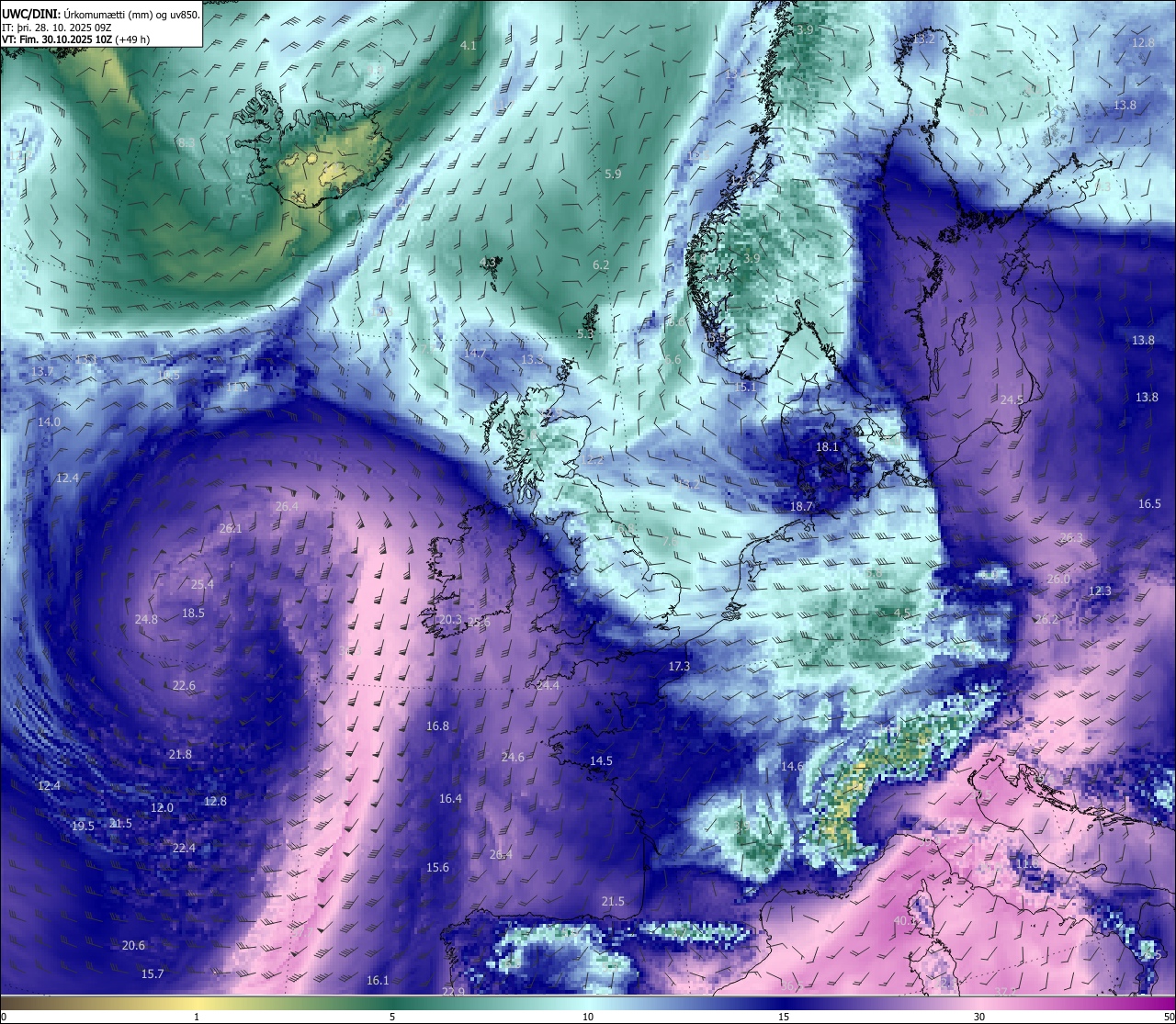This screenshot has width=1176, height=1024.
Task: Click the map value "24.5"
Action: (1012, 400)
